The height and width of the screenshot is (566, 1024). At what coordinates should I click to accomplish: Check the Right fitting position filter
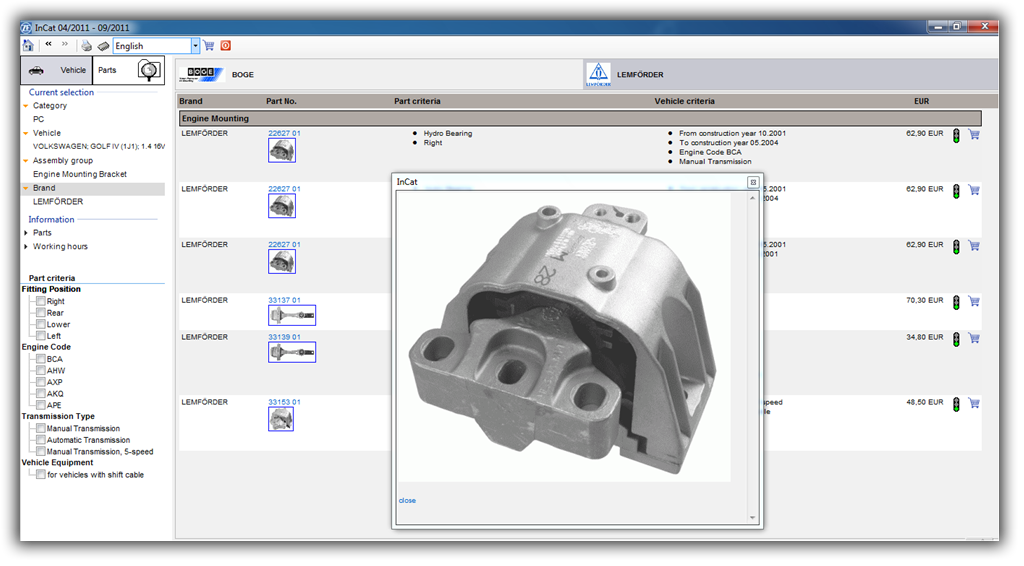40,301
